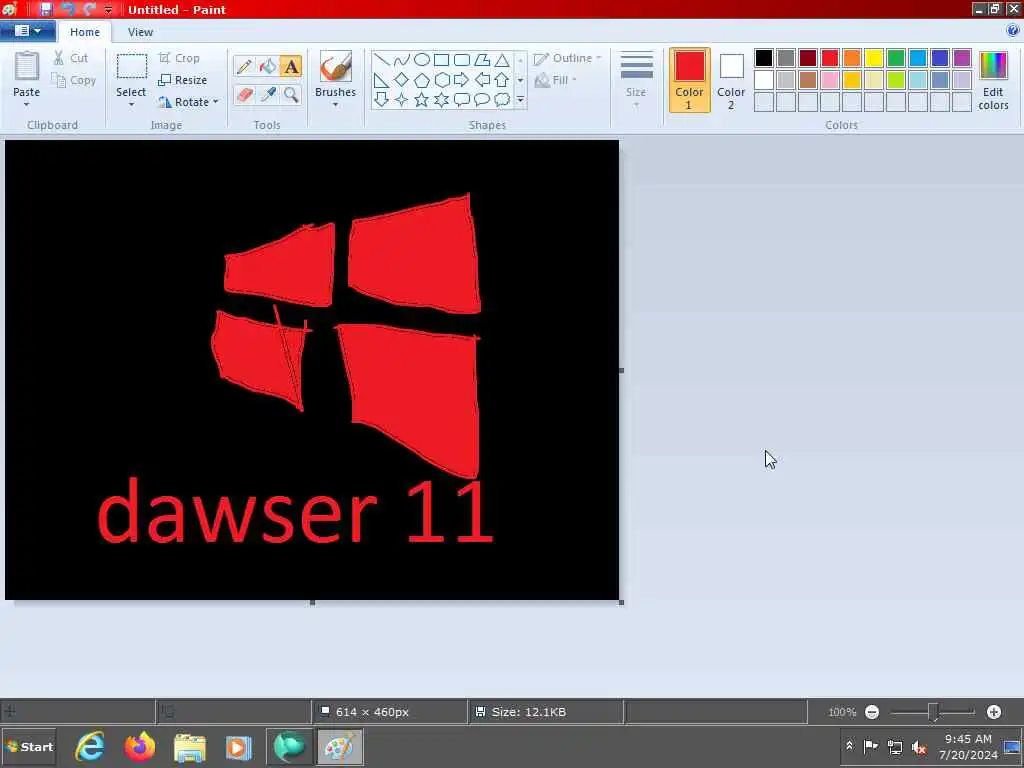The height and width of the screenshot is (768, 1024).
Task: Launch Firefox from taskbar
Action: pyautogui.click(x=140, y=747)
